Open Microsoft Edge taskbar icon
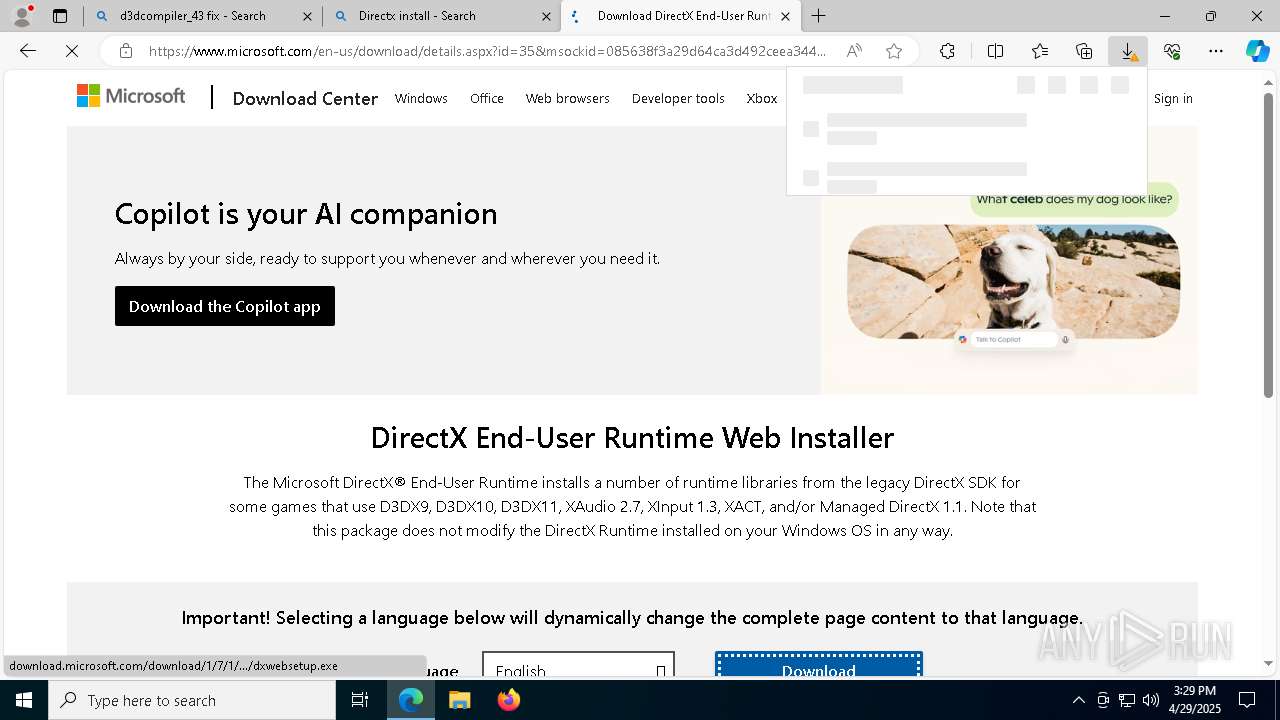 pos(411,700)
